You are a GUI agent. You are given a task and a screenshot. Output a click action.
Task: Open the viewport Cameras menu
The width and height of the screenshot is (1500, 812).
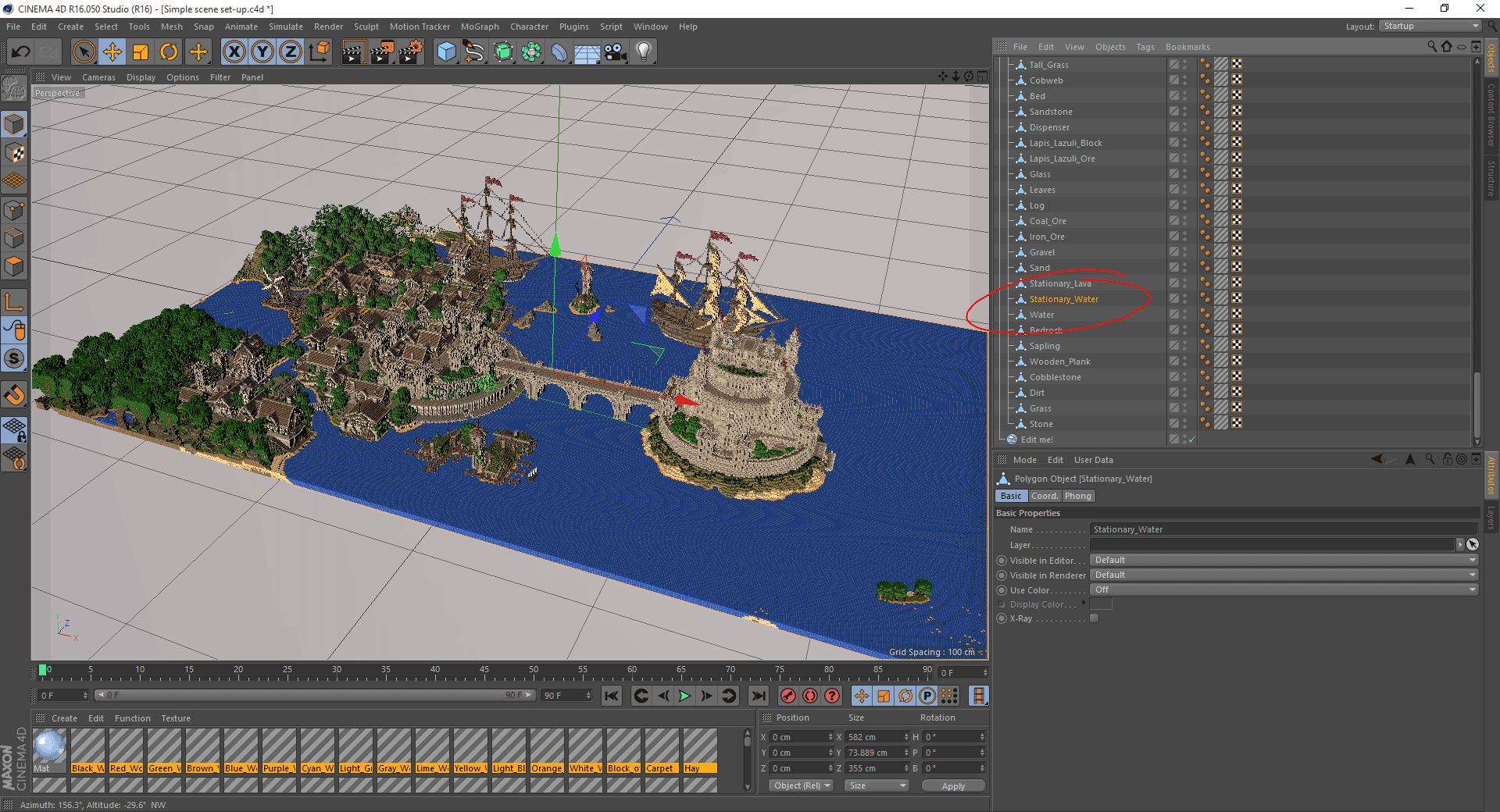(98, 77)
